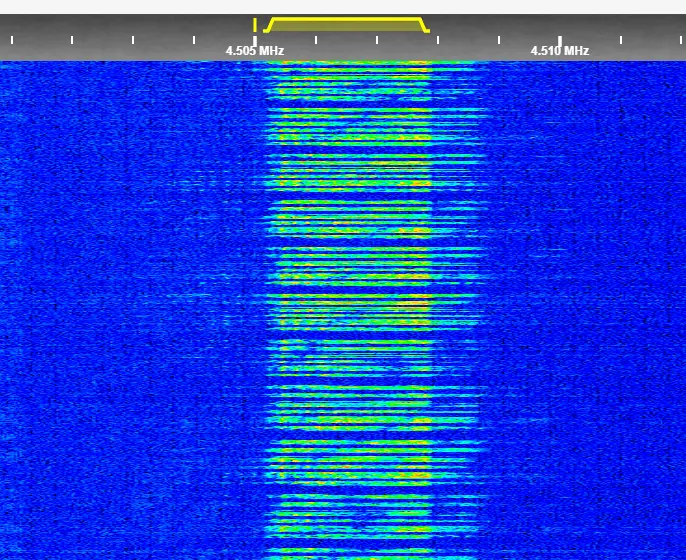The width and height of the screenshot is (686, 560).
Task: Select the leftmost tick on frequency scale
Action: 12,40
